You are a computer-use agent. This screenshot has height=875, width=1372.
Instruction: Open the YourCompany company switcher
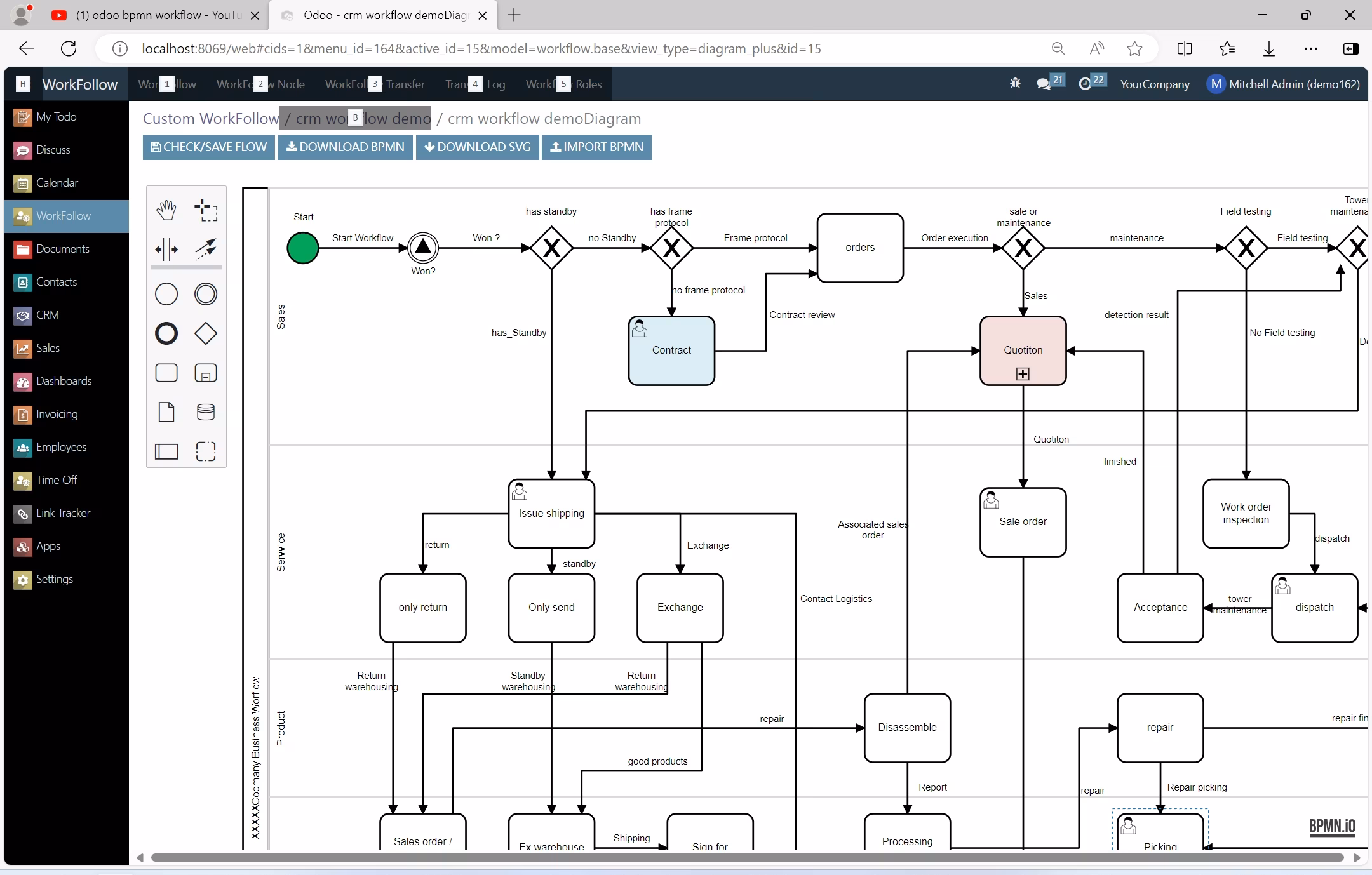coord(1155,84)
